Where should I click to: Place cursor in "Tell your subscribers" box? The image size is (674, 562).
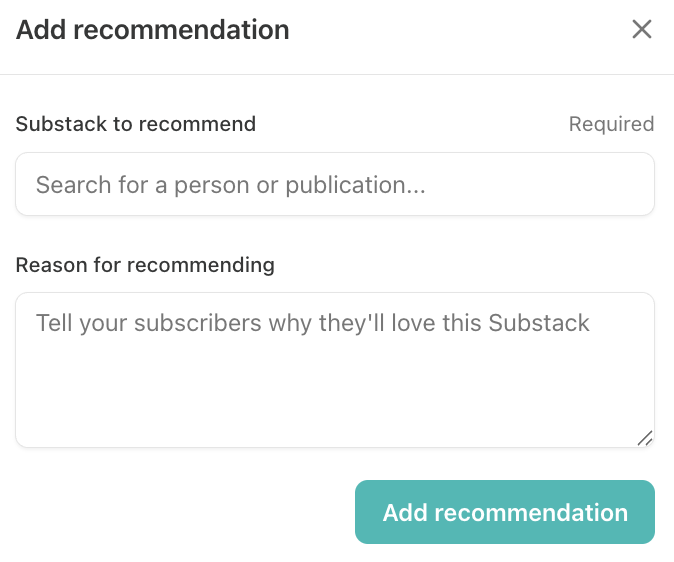tap(335, 370)
